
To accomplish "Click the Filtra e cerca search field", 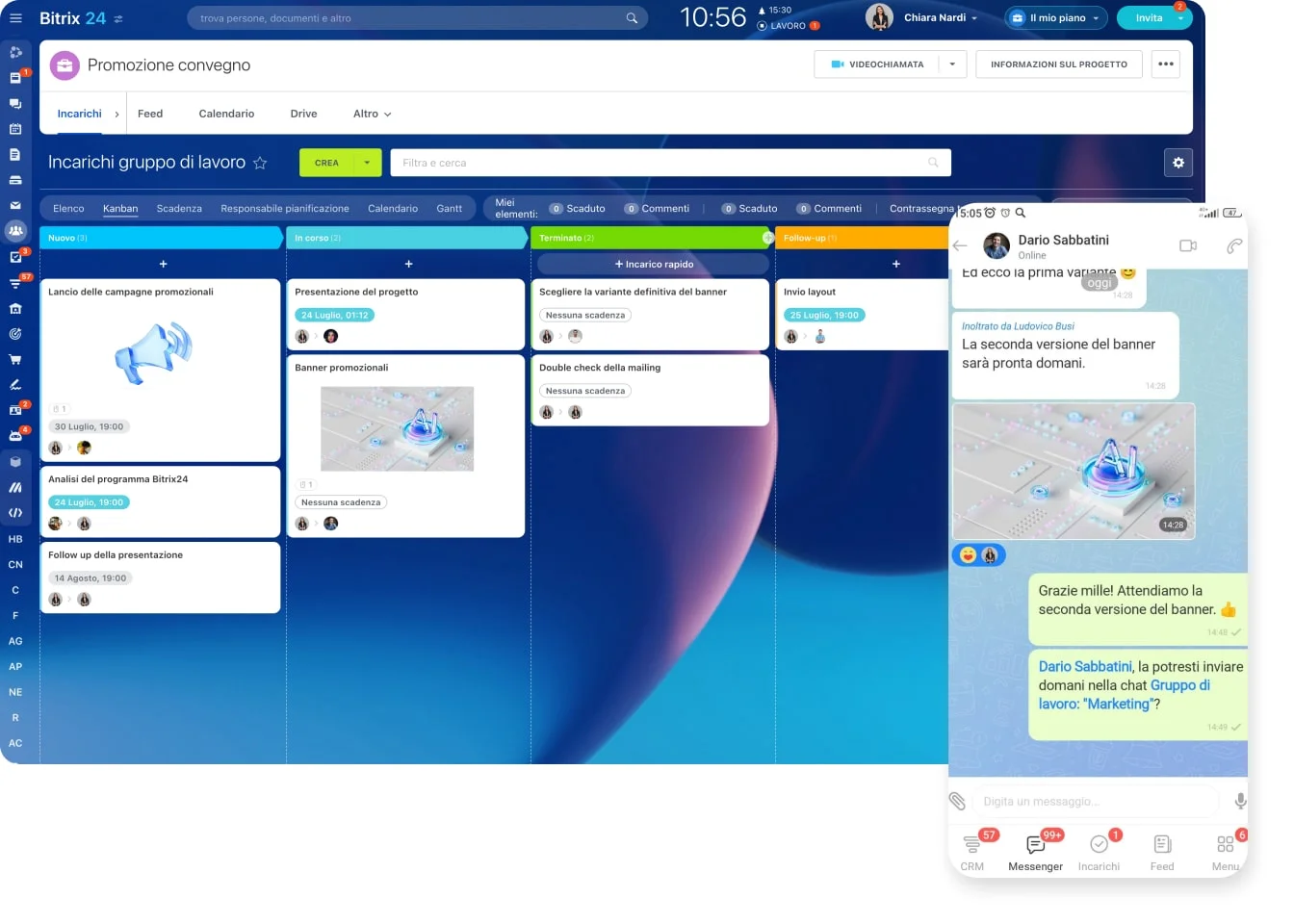I will pos(664,163).
